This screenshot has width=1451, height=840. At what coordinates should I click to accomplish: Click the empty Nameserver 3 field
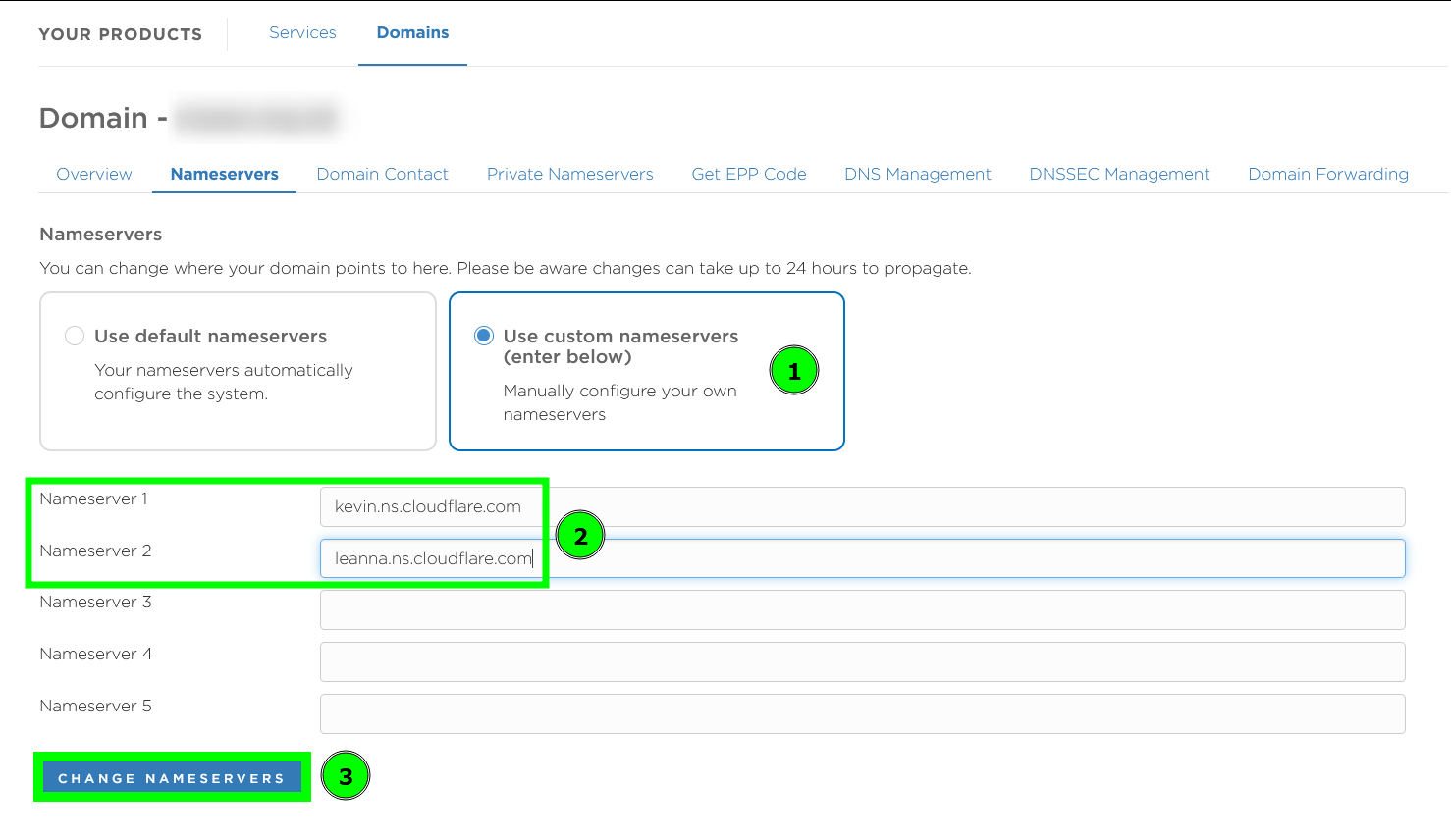(x=862, y=609)
